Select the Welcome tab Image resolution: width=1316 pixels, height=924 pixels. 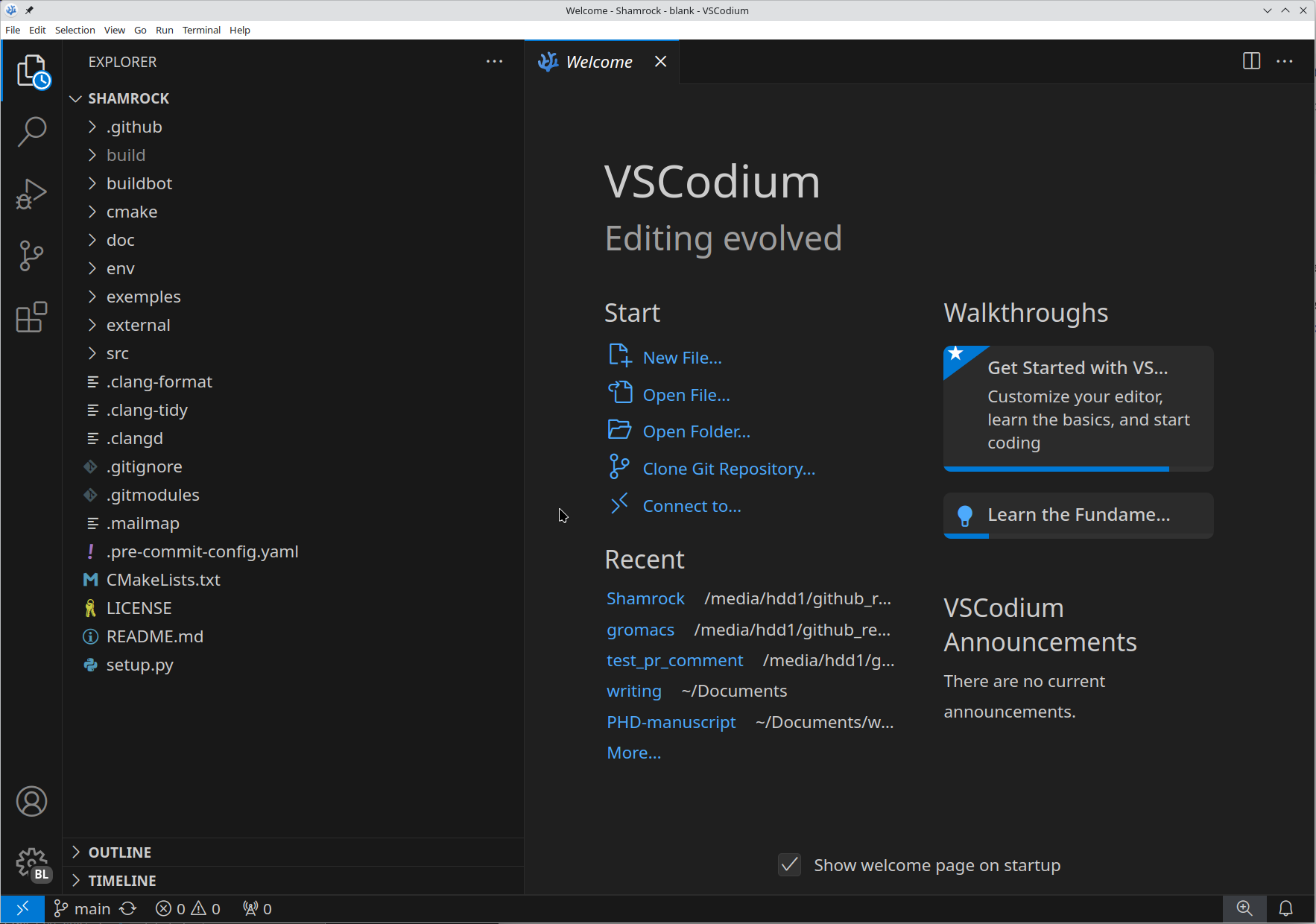pyautogui.click(x=601, y=61)
